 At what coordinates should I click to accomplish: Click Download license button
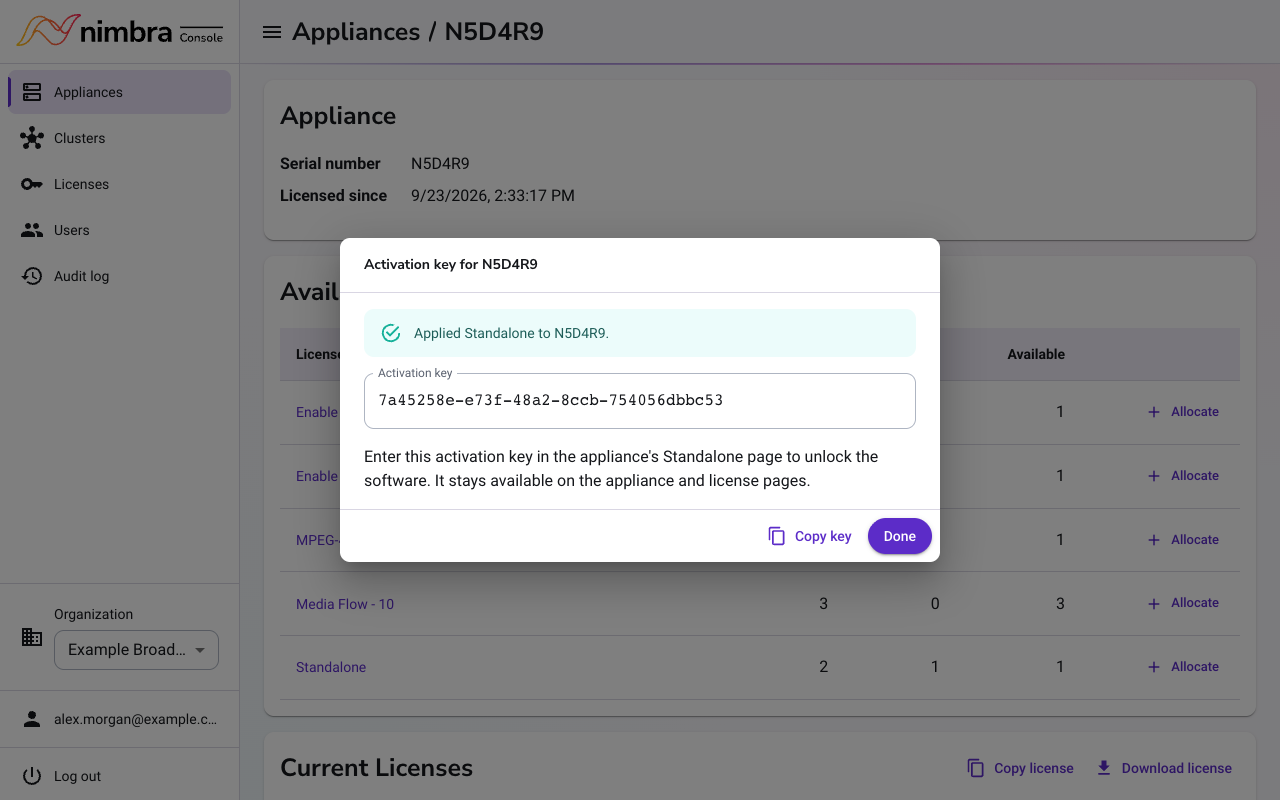[x=1164, y=768]
